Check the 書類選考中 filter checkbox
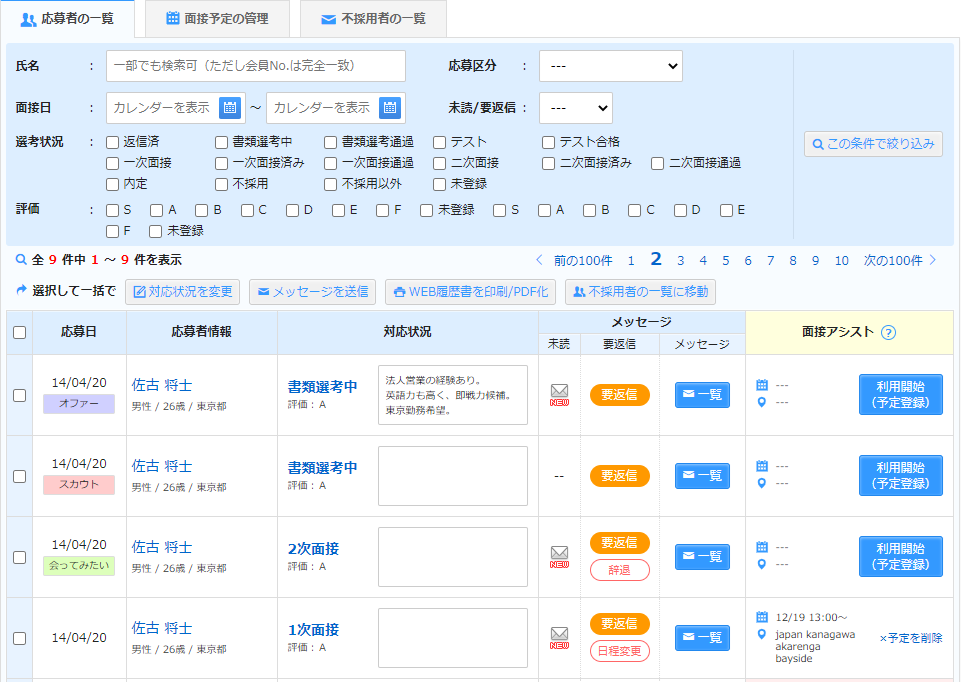The height and width of the screenshot is (682, 961). 221,142
